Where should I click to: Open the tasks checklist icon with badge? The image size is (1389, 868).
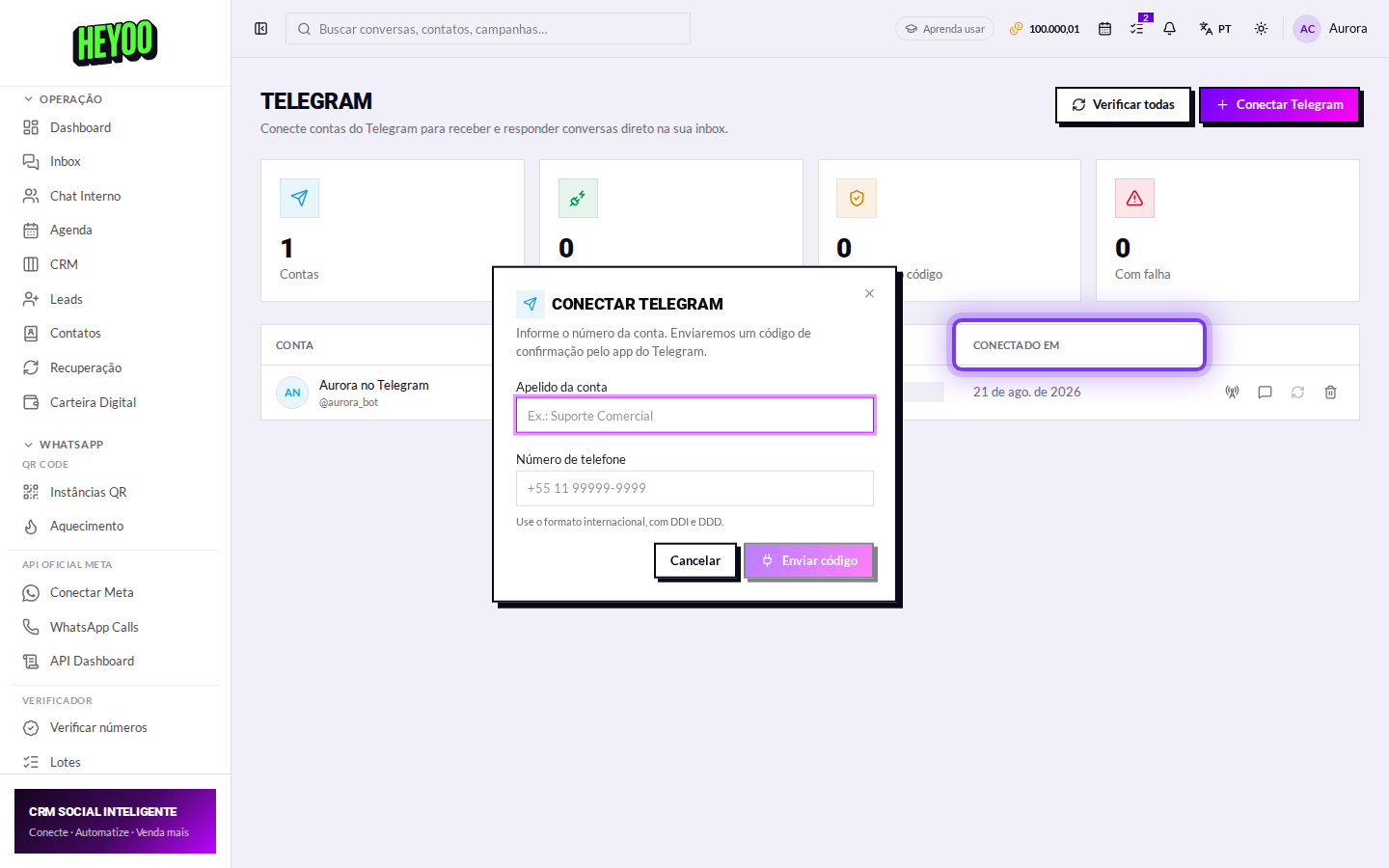coord(1138,27)
